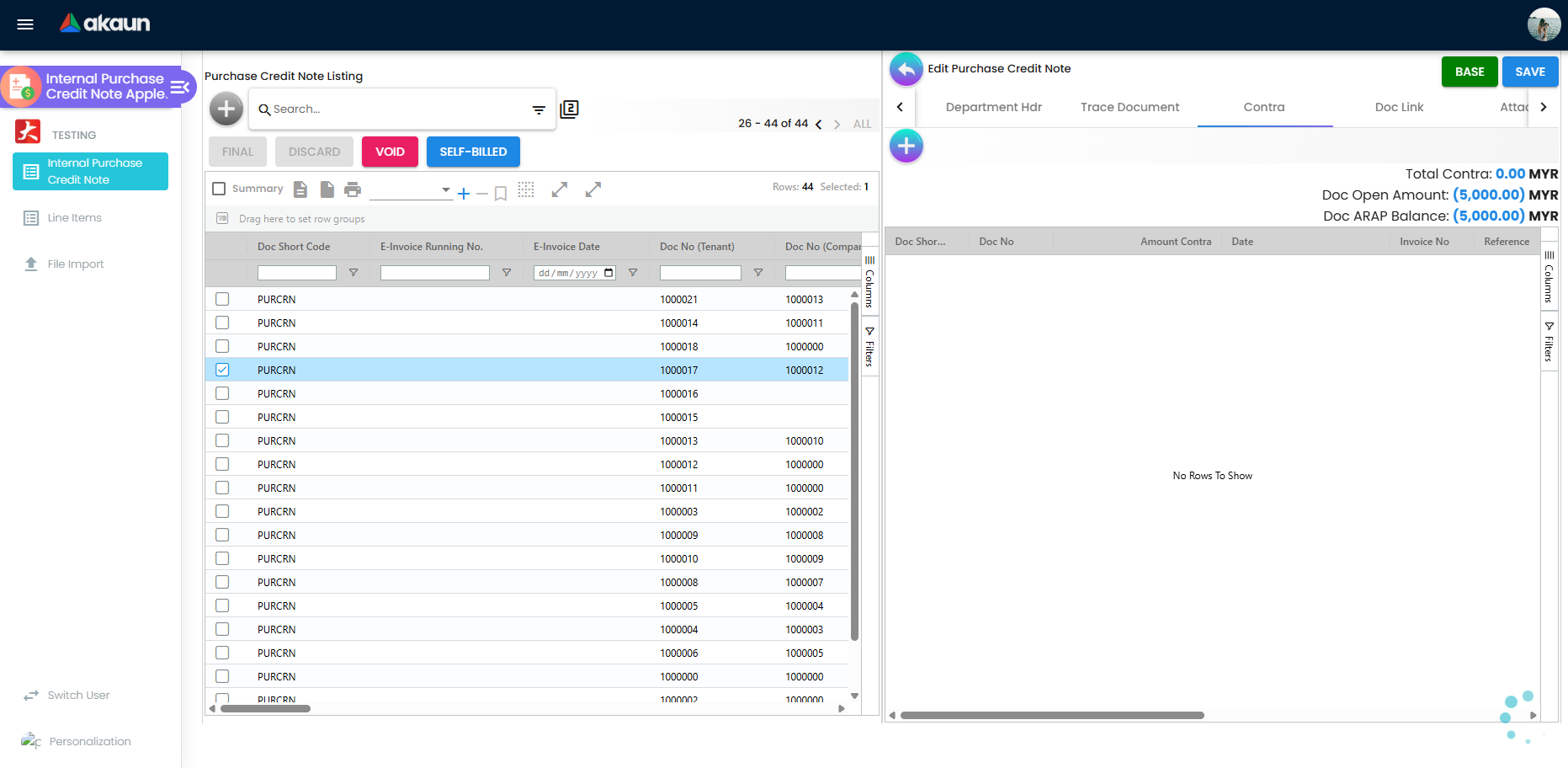This screenshot has height=768, width=1568.
Task: Open the hamburger main menu
Action: coord(25,24)
